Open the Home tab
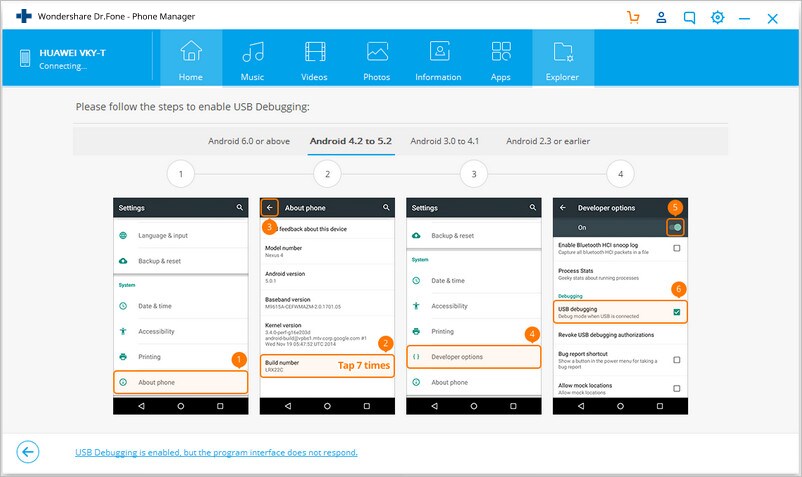This screenshot has height=477, width=802. point(191,58)
